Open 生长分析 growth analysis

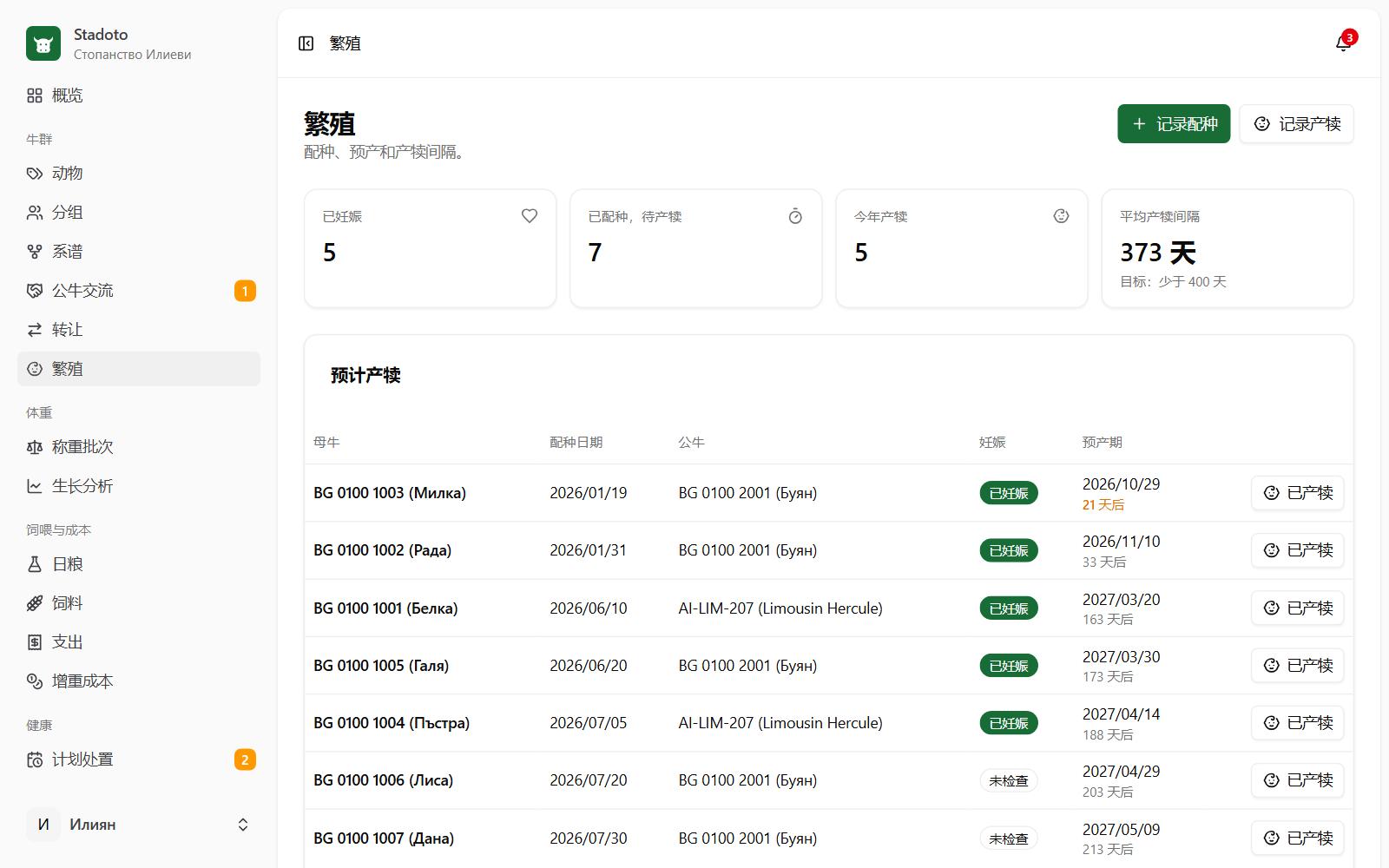(x=139, y=486)
